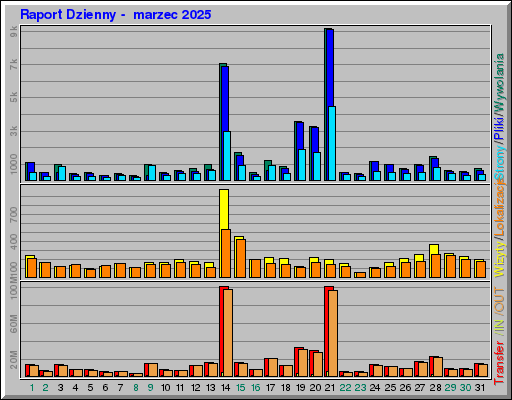Viewport: 512px width, 400px height.
Task: Click the yellow "Wizyty" legend label
Action: pyautogui.click(x=500, y=260)
